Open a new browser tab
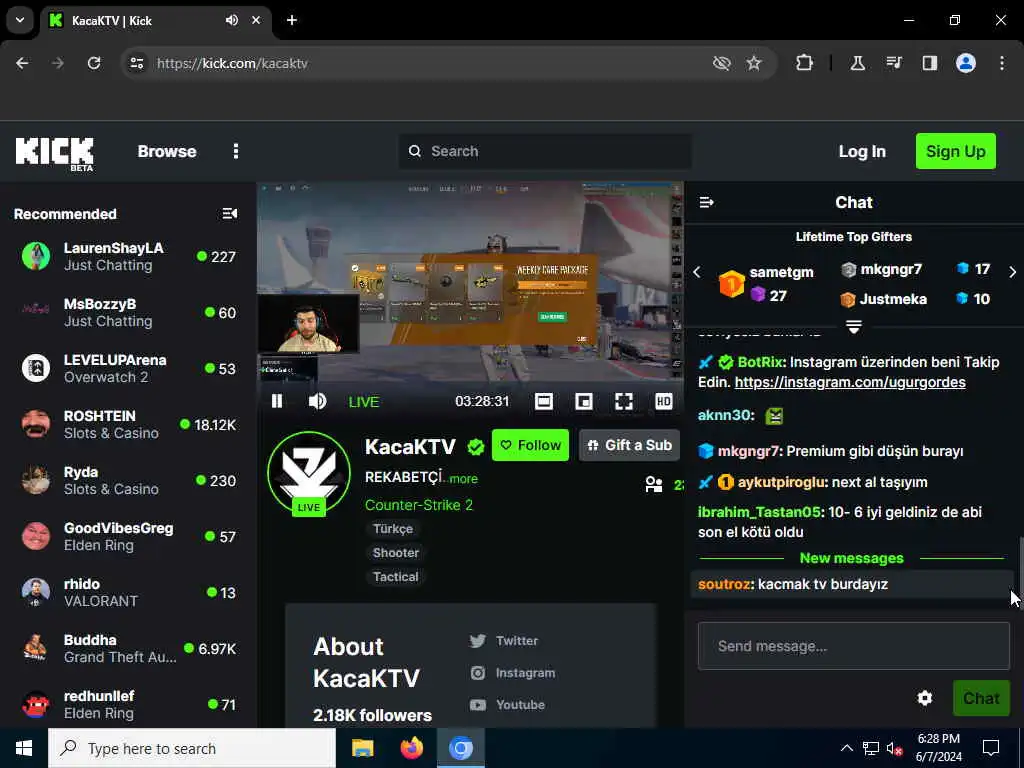The height and width of the screenshot is (768, 1024). tap(292, 20)
